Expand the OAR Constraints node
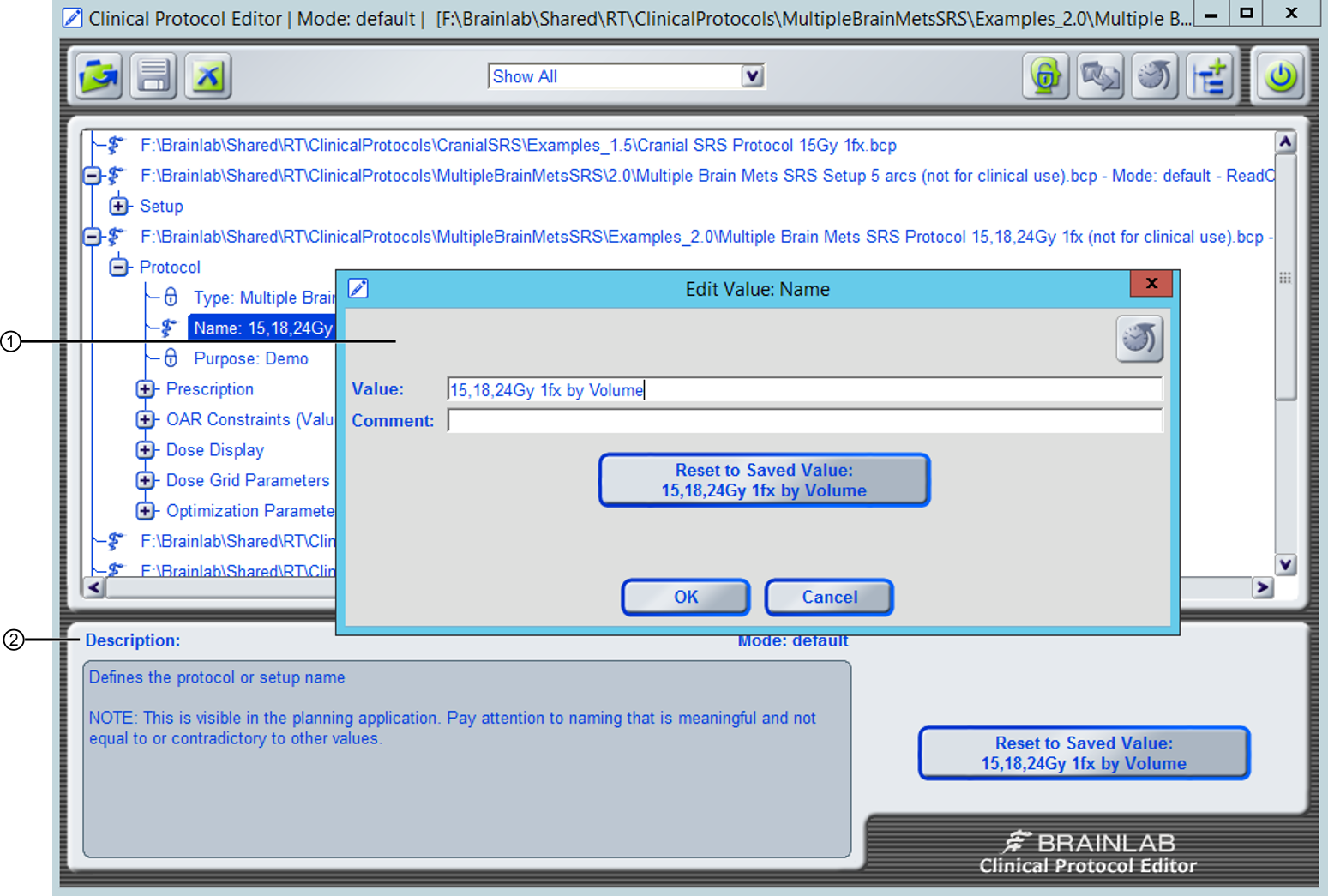The image size is (1328, 896). click(x=146, y=419)
